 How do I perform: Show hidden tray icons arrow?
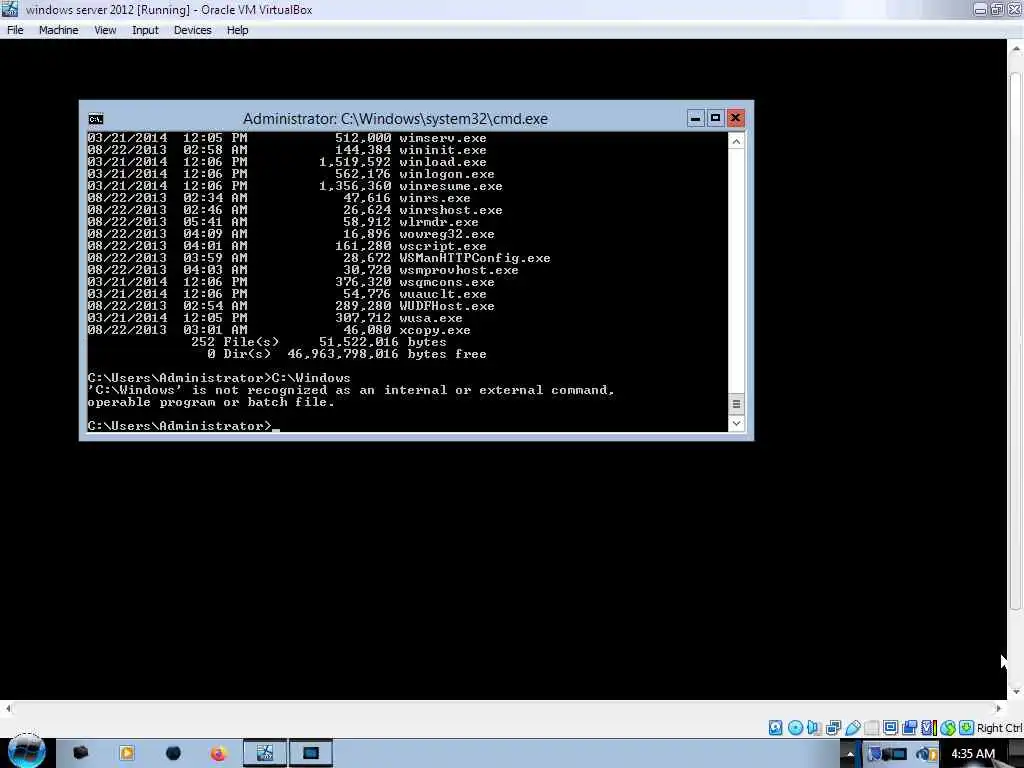(x=850, y=754)
